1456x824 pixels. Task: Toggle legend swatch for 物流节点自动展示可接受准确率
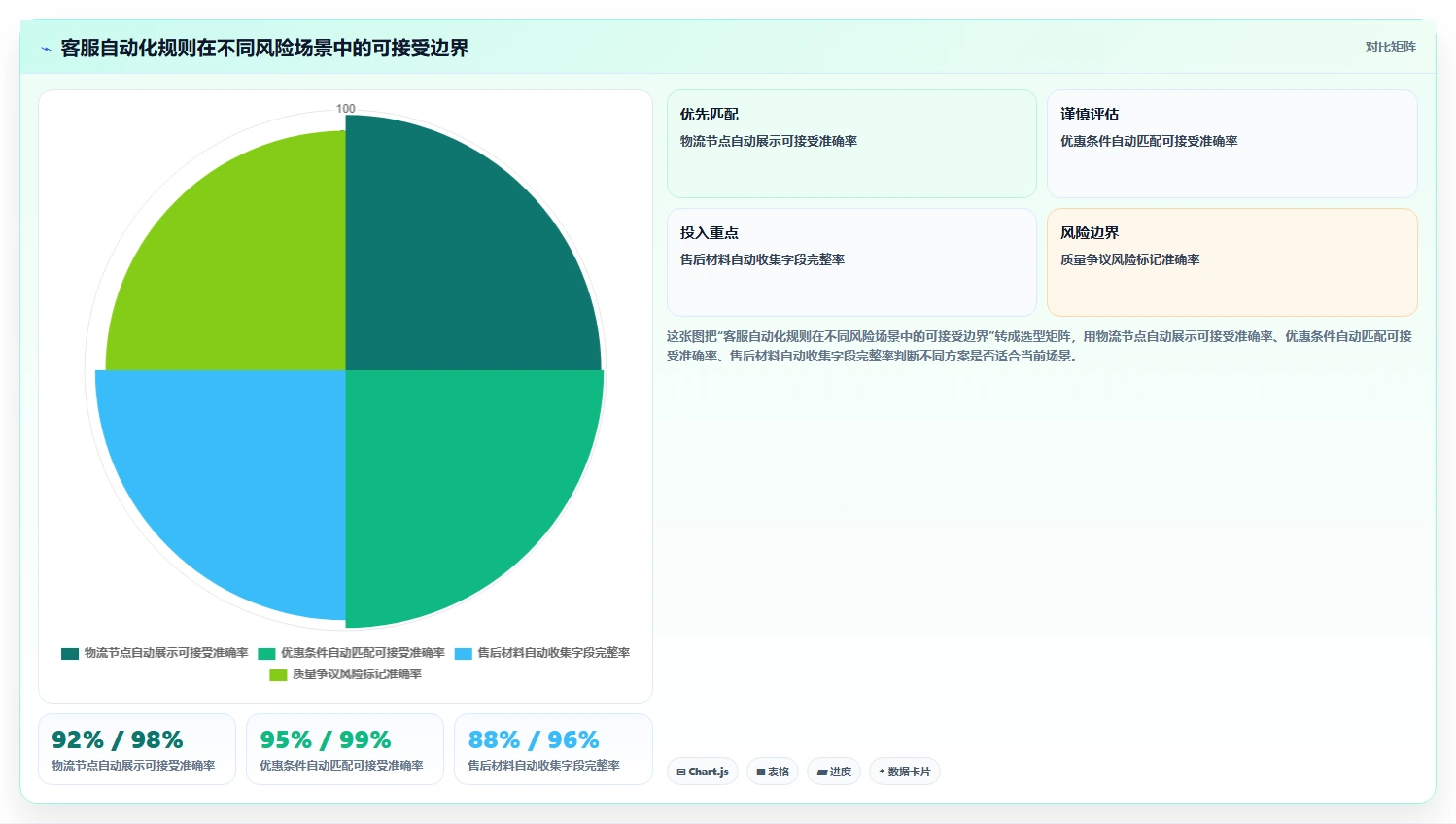tap(70, 654)
